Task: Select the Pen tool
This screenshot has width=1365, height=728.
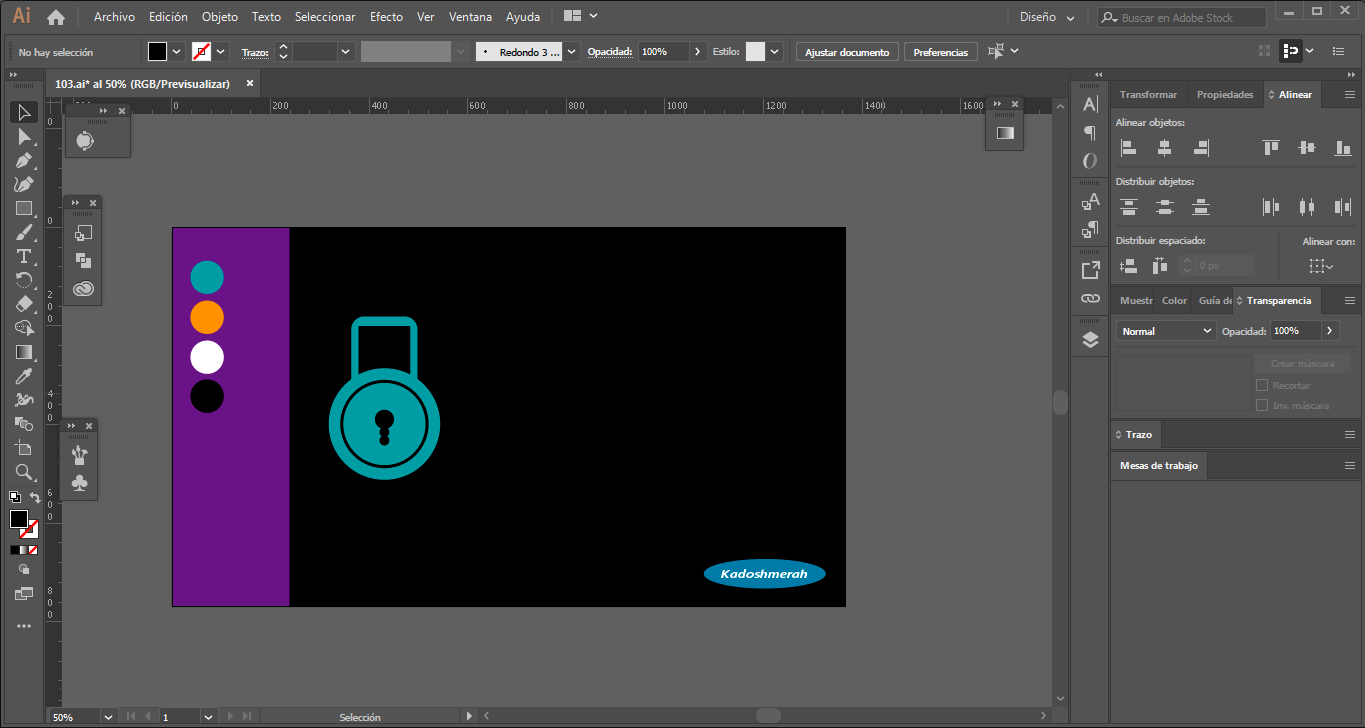Action: [x=24, y=160]
